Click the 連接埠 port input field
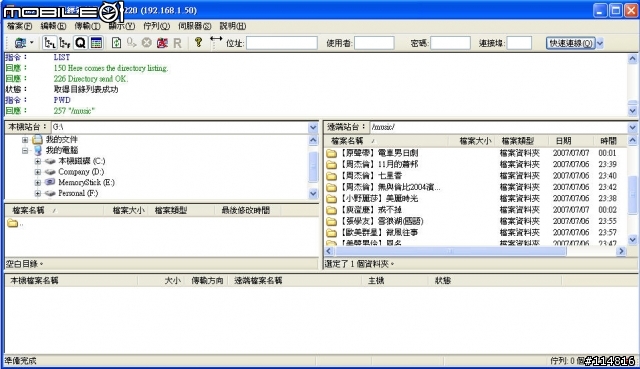This screenshot has width=640, height=369. pyautogui.click(x=519, y=43)
